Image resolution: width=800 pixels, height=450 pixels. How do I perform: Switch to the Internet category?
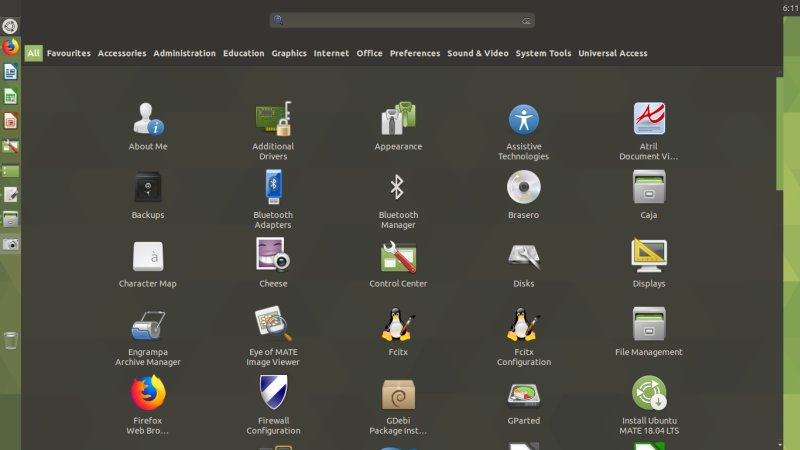click(x=331, y=53)
